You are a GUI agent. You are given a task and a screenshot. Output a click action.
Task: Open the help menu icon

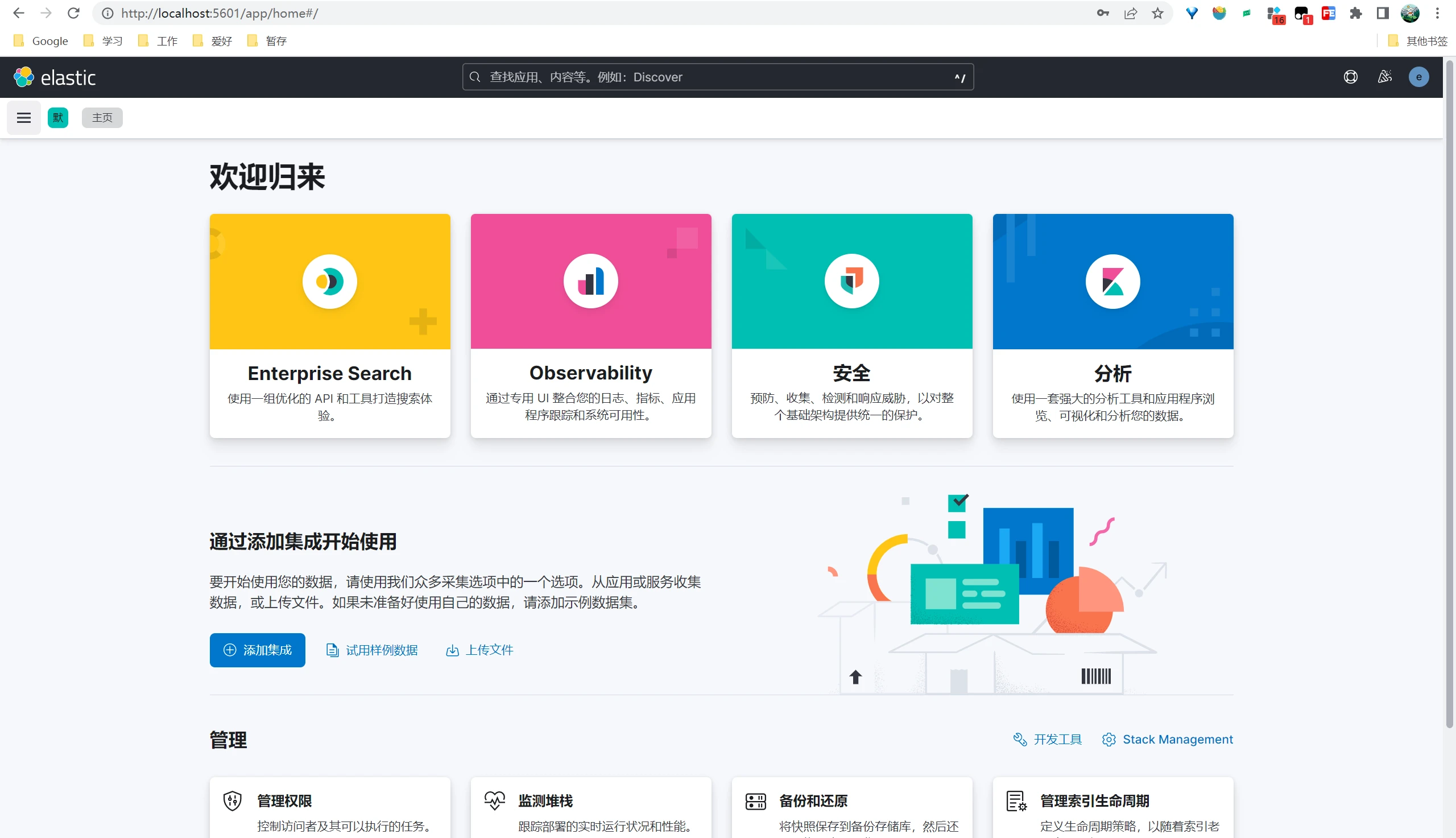tap(1350, 77)
